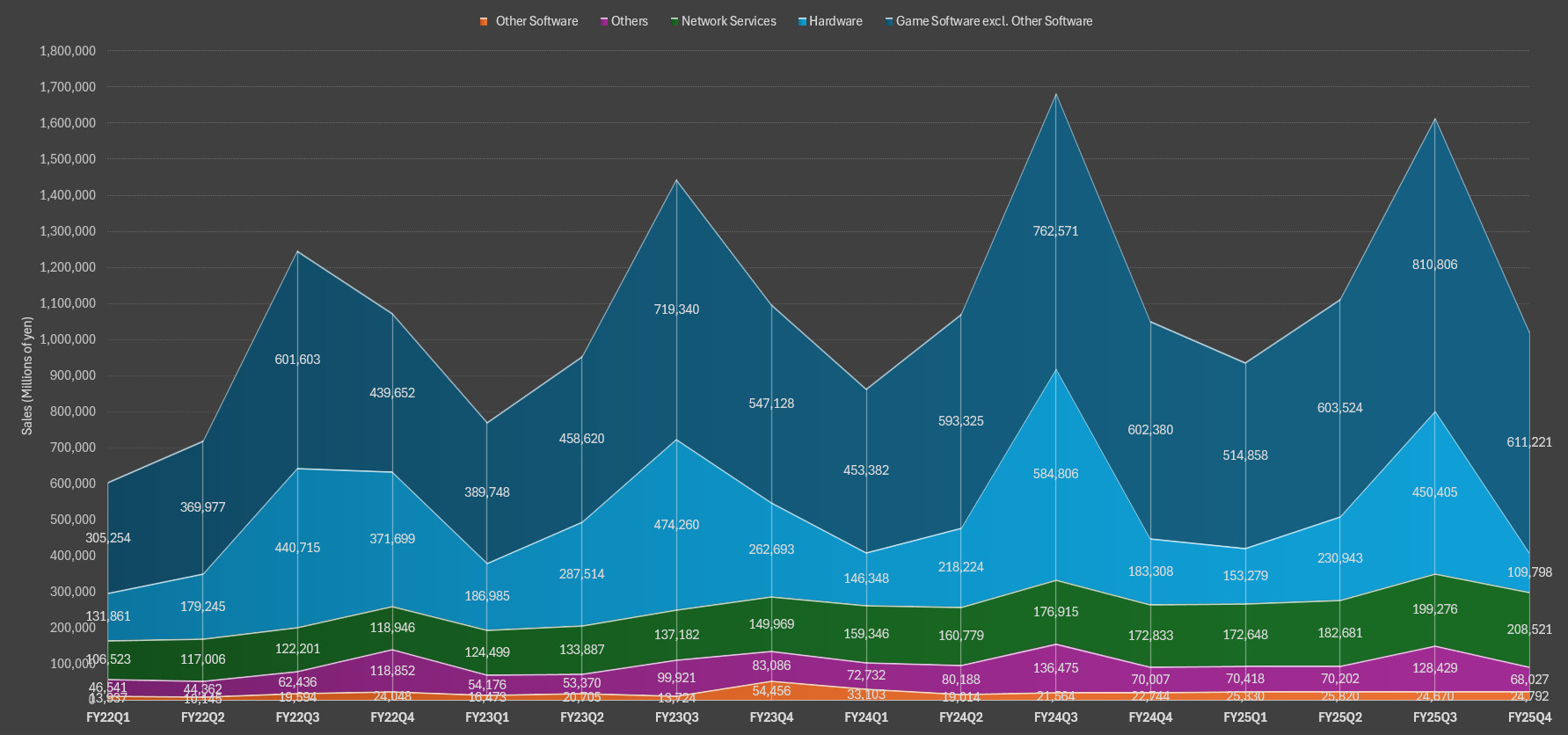
Task: Click the 719,340 data label
Action: 677,309
